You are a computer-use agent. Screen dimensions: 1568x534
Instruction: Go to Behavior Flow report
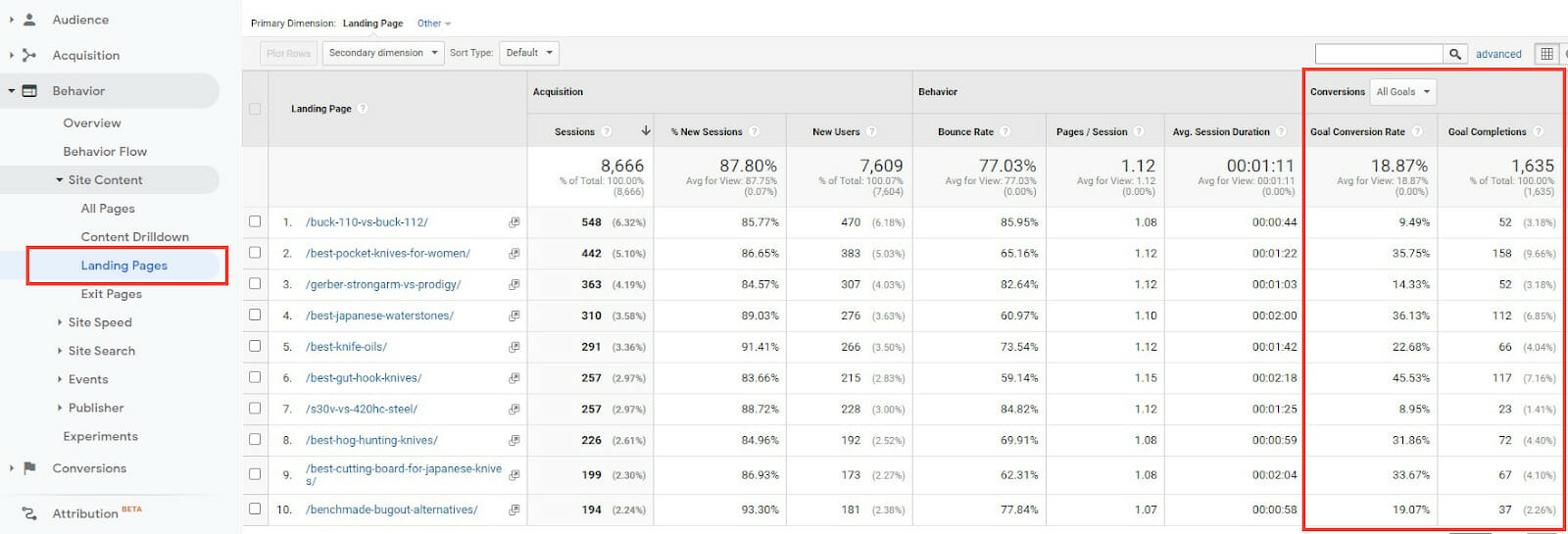point(105,152)
